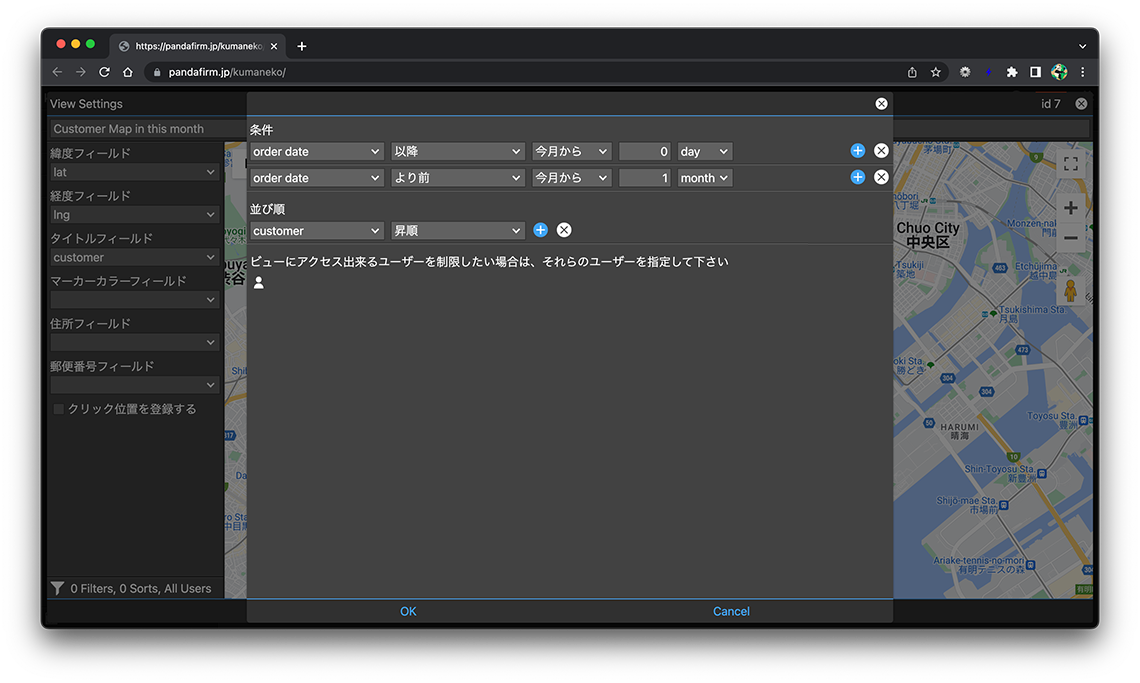Remove the 以降 order date condition row
1140x683 pixels.
(881, 151)
